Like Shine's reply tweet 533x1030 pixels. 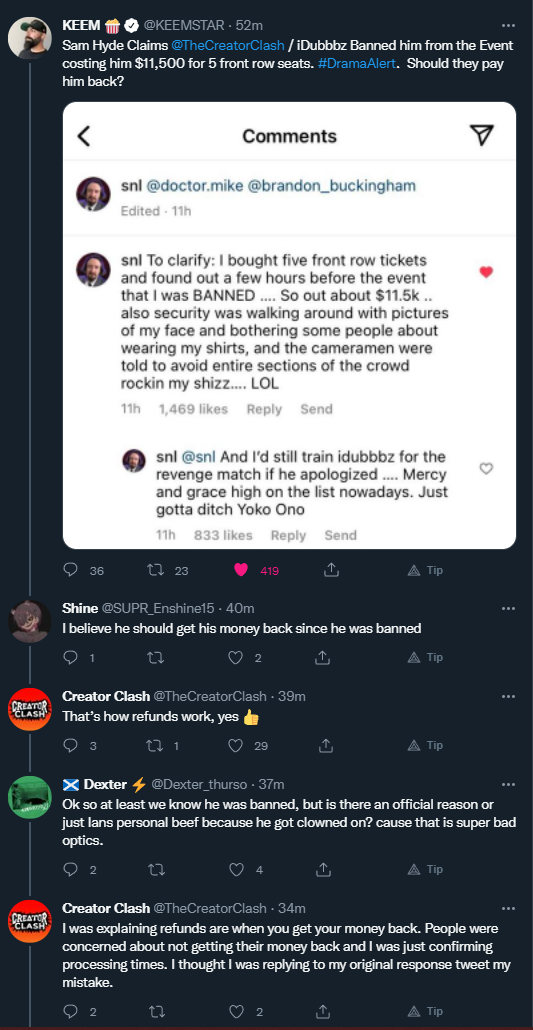pos(235,657)
